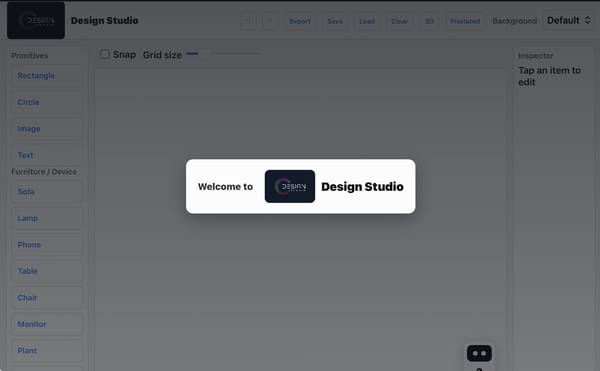
Task: Click the redo arrow button beside Export
Action: click(270, 21)
